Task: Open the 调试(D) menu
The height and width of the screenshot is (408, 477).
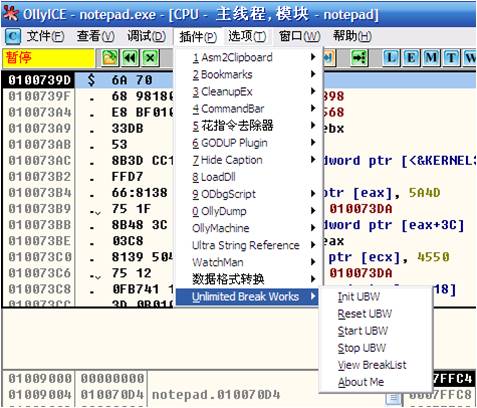Action: (x=146, y=36)
